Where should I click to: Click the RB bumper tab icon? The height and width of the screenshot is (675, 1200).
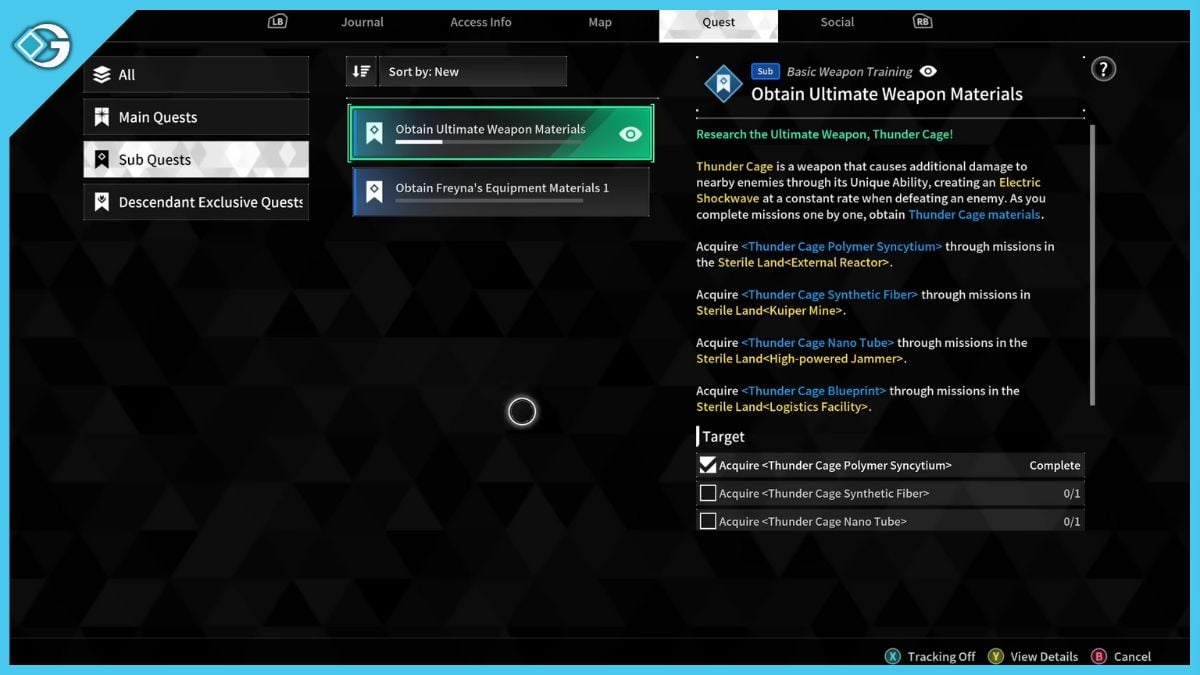coord(922,21)
